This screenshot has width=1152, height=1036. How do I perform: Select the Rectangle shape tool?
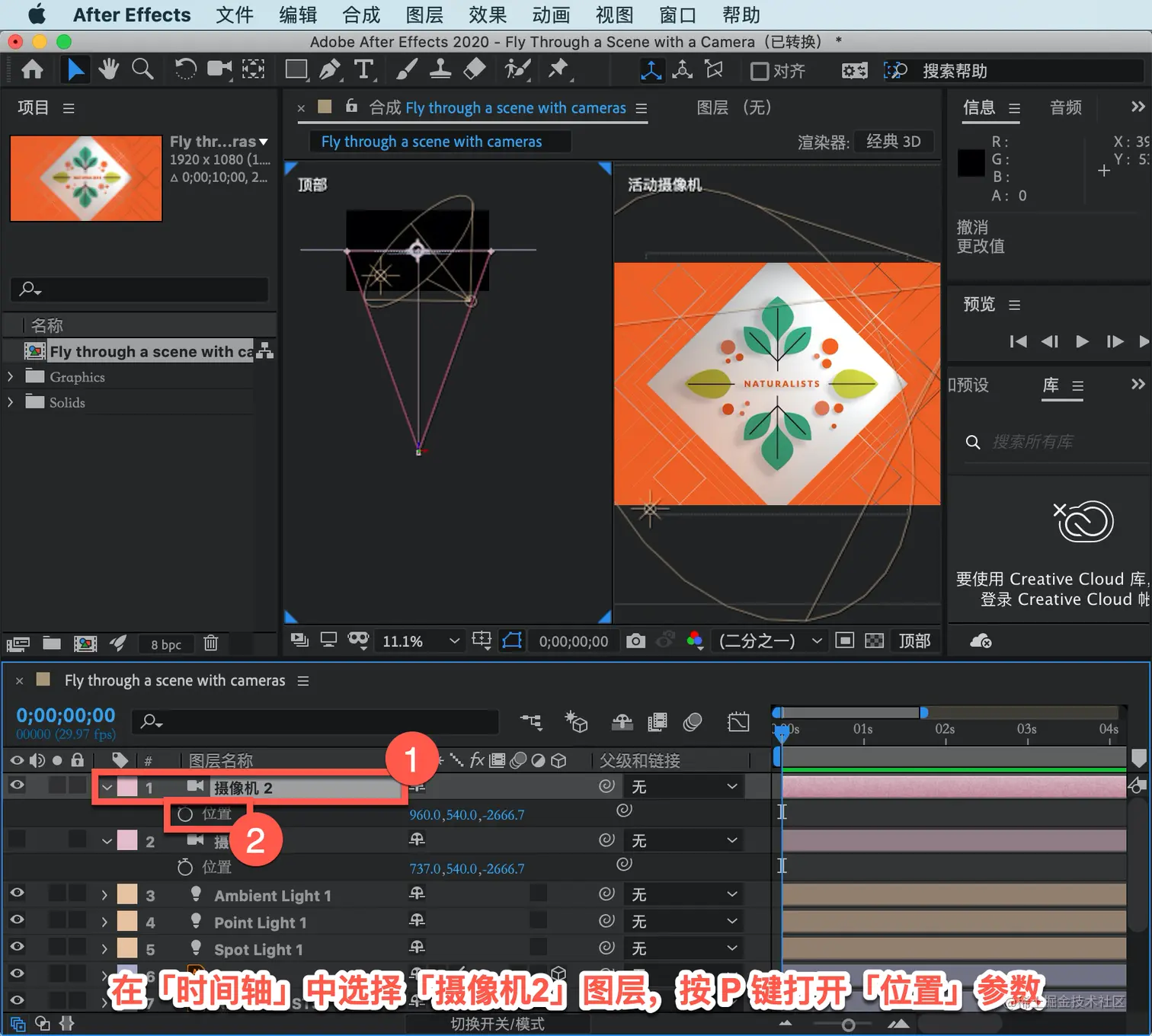pos(296,70)
